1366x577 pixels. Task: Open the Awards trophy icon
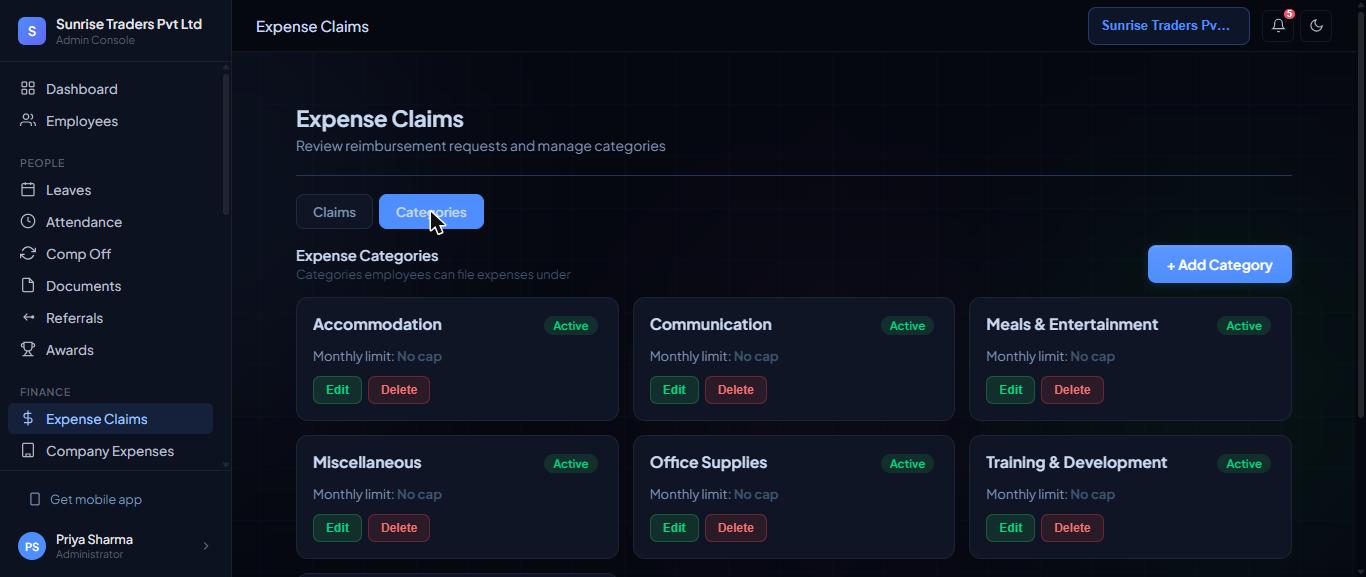coord(28,350)
